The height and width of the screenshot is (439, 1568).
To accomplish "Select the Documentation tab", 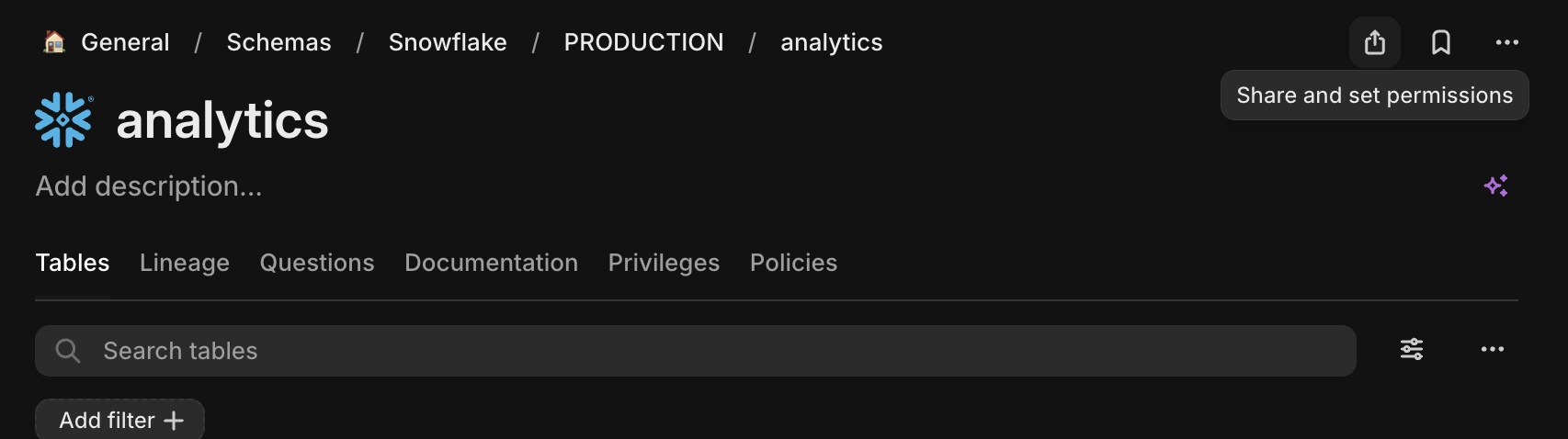I will point(491,263).
